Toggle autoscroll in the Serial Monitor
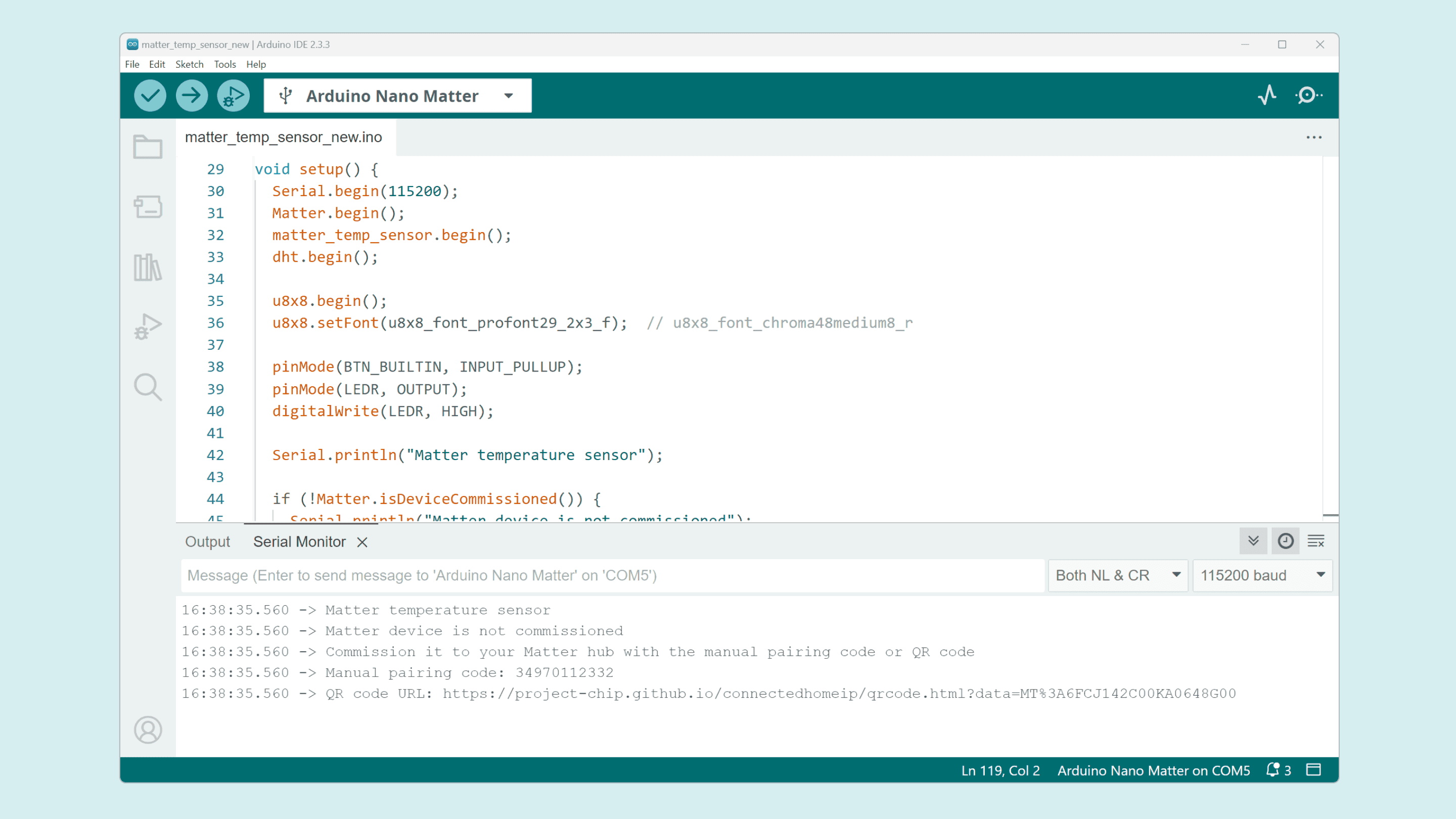Image resolution: width=1456 pixels, height=819 pixels. 1253,541
